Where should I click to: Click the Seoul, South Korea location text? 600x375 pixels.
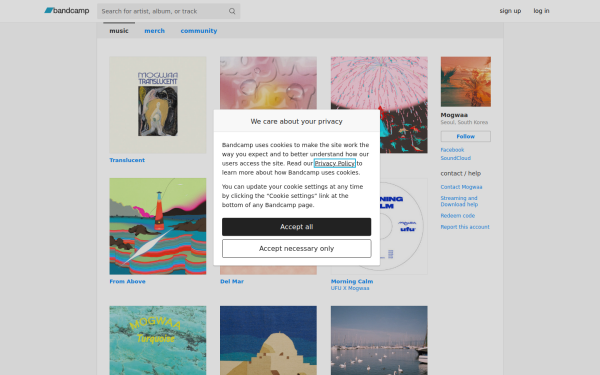(x=464, y=122)
